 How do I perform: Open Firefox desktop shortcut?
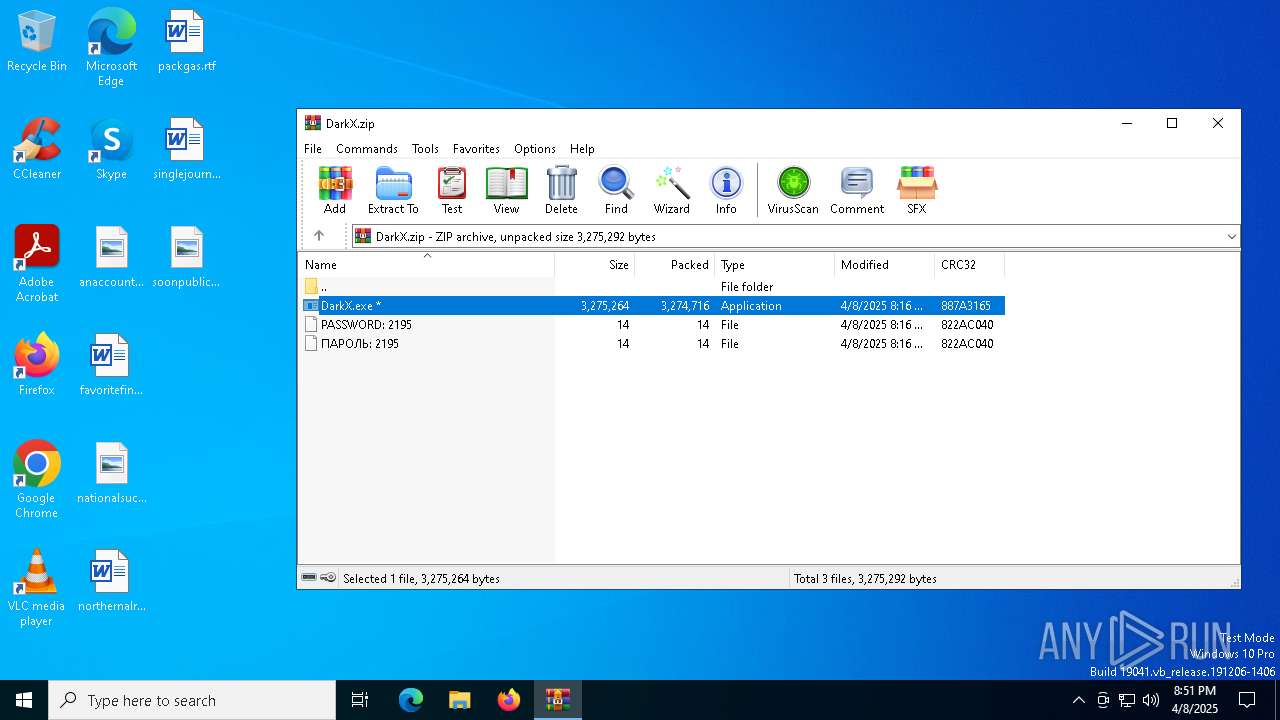pos(37,365)
